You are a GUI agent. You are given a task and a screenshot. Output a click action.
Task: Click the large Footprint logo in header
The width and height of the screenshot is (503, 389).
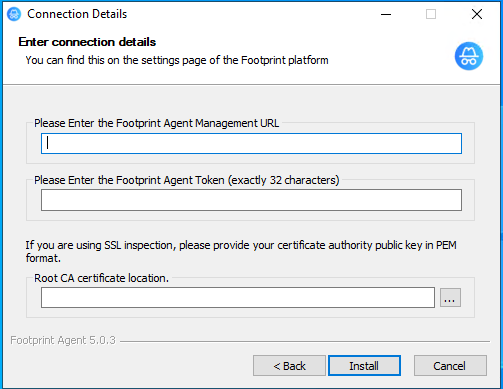(x=469, y=56)
